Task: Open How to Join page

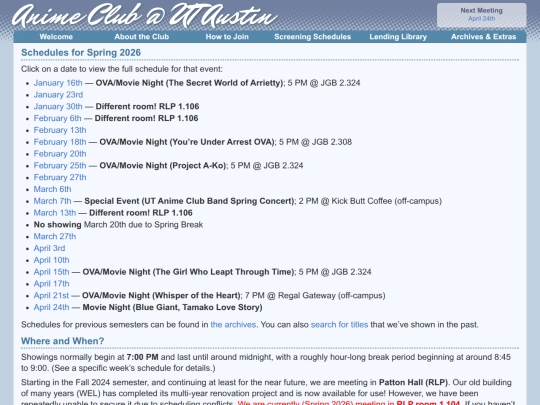Action: tap(227, 37)
